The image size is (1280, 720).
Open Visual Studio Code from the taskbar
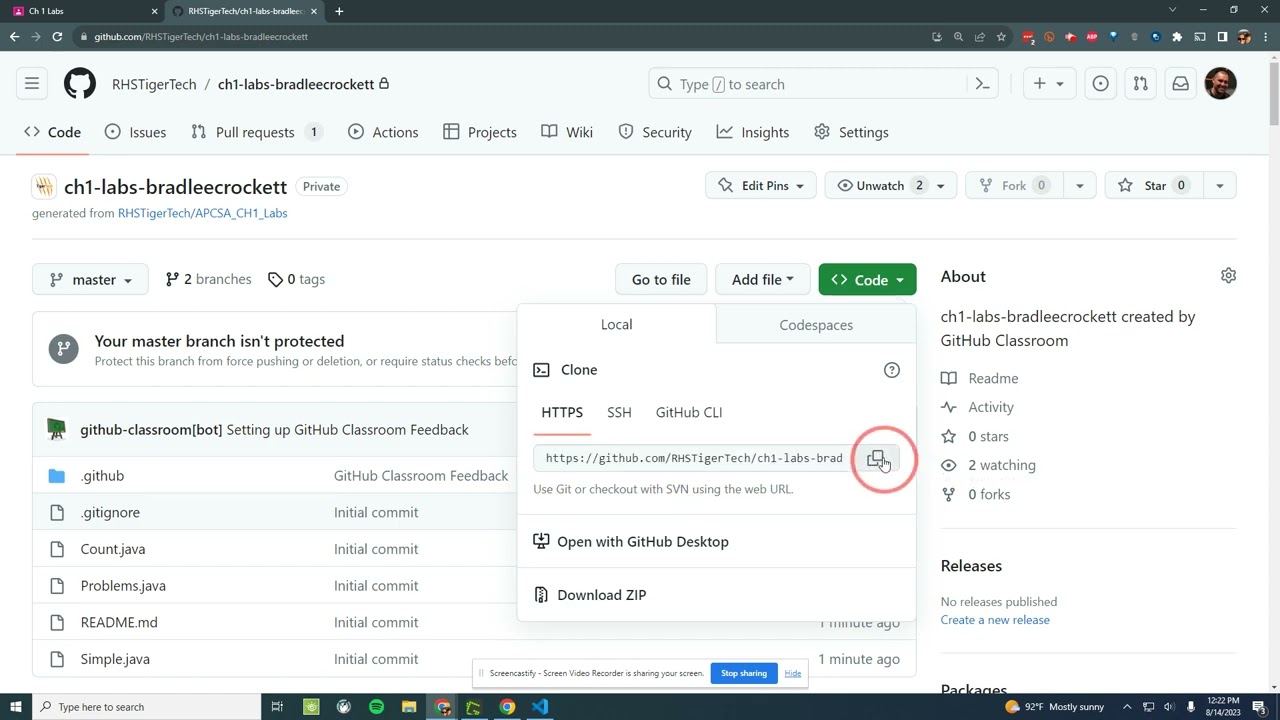click(540, 707)
